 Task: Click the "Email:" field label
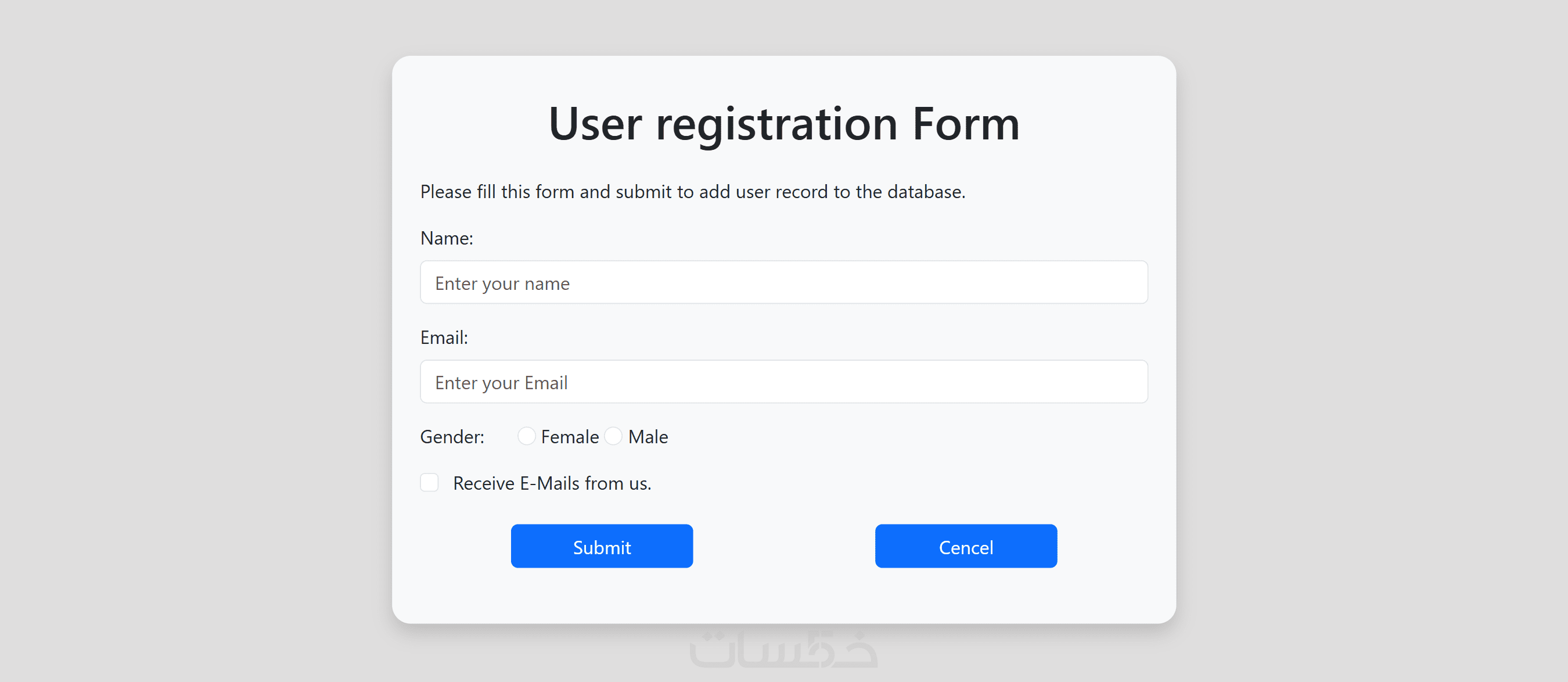(x=444, y=338)
